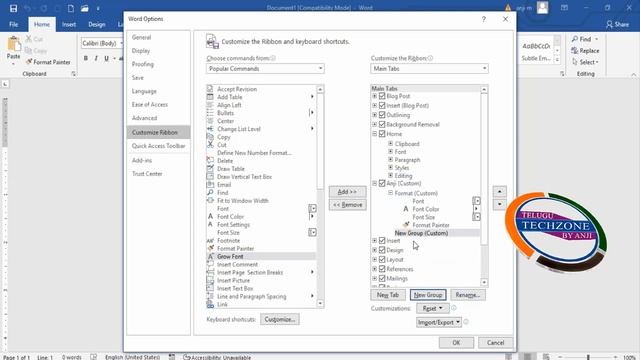Select Footnote command in commands list
Image resolution: width=640 pixels, height=360 pixels.
[261, 240]
